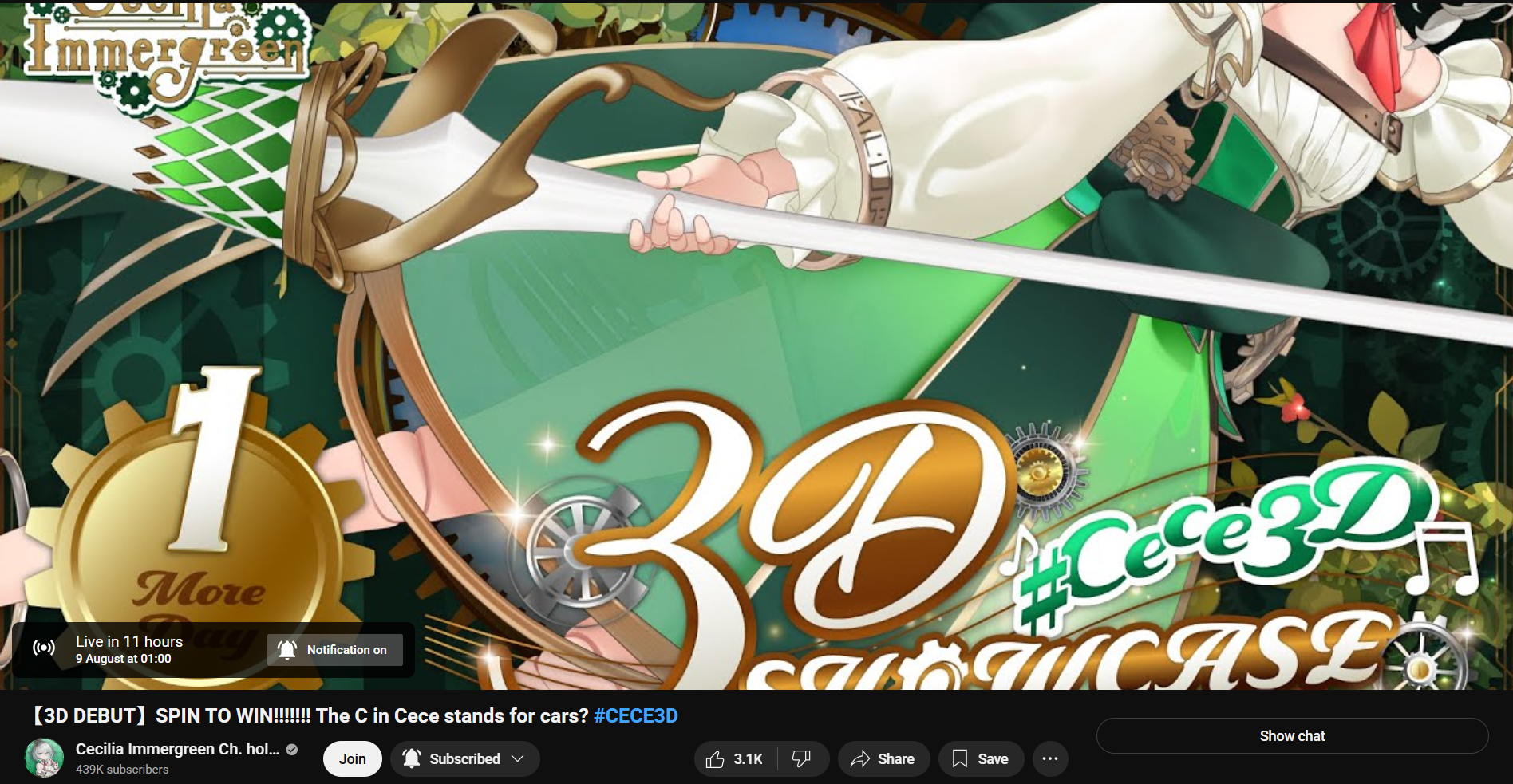Click the verified channel checkmark badge
1513x784 pixels.
[x=292, y=750]
